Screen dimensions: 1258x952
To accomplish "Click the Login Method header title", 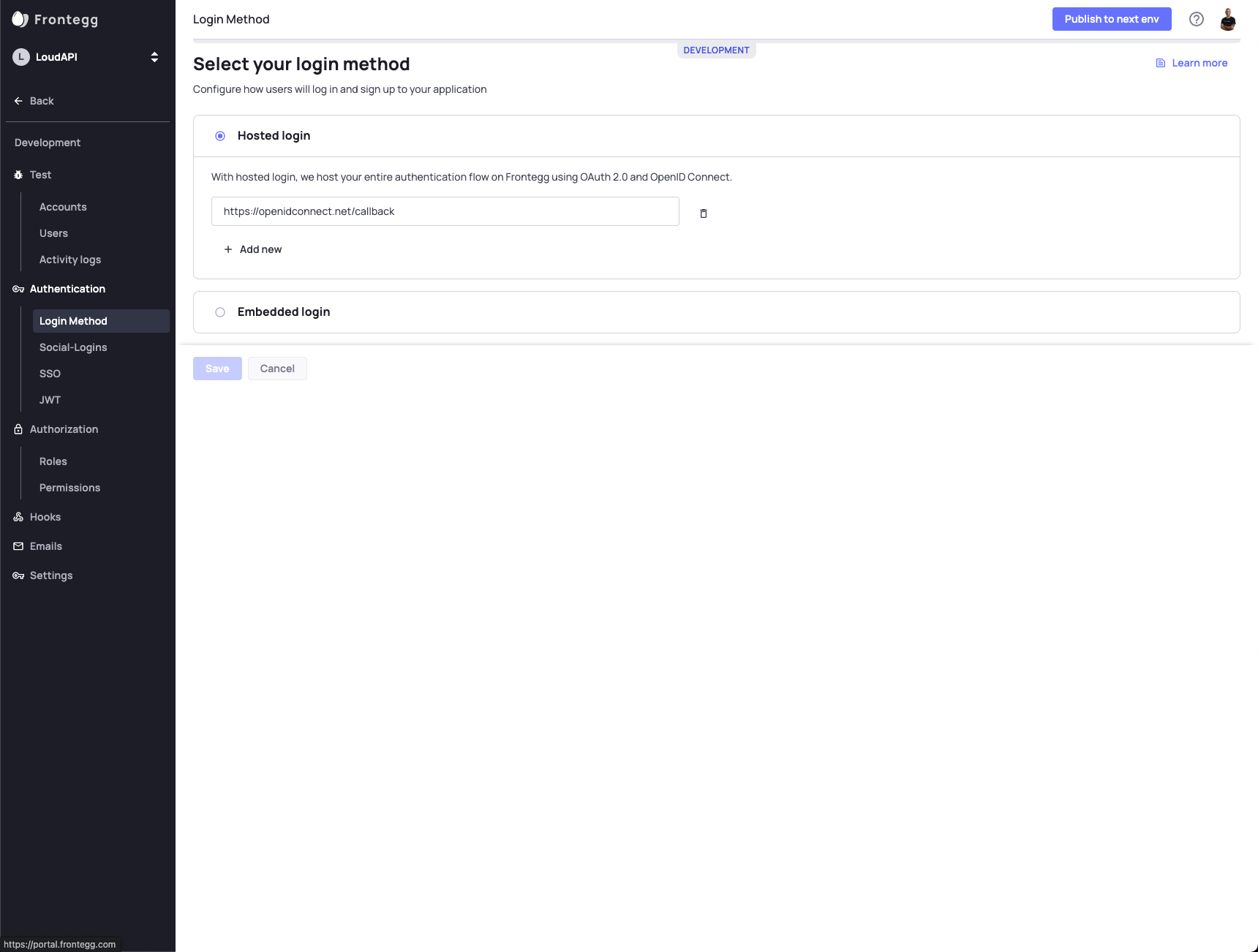I will click(231, 19).
